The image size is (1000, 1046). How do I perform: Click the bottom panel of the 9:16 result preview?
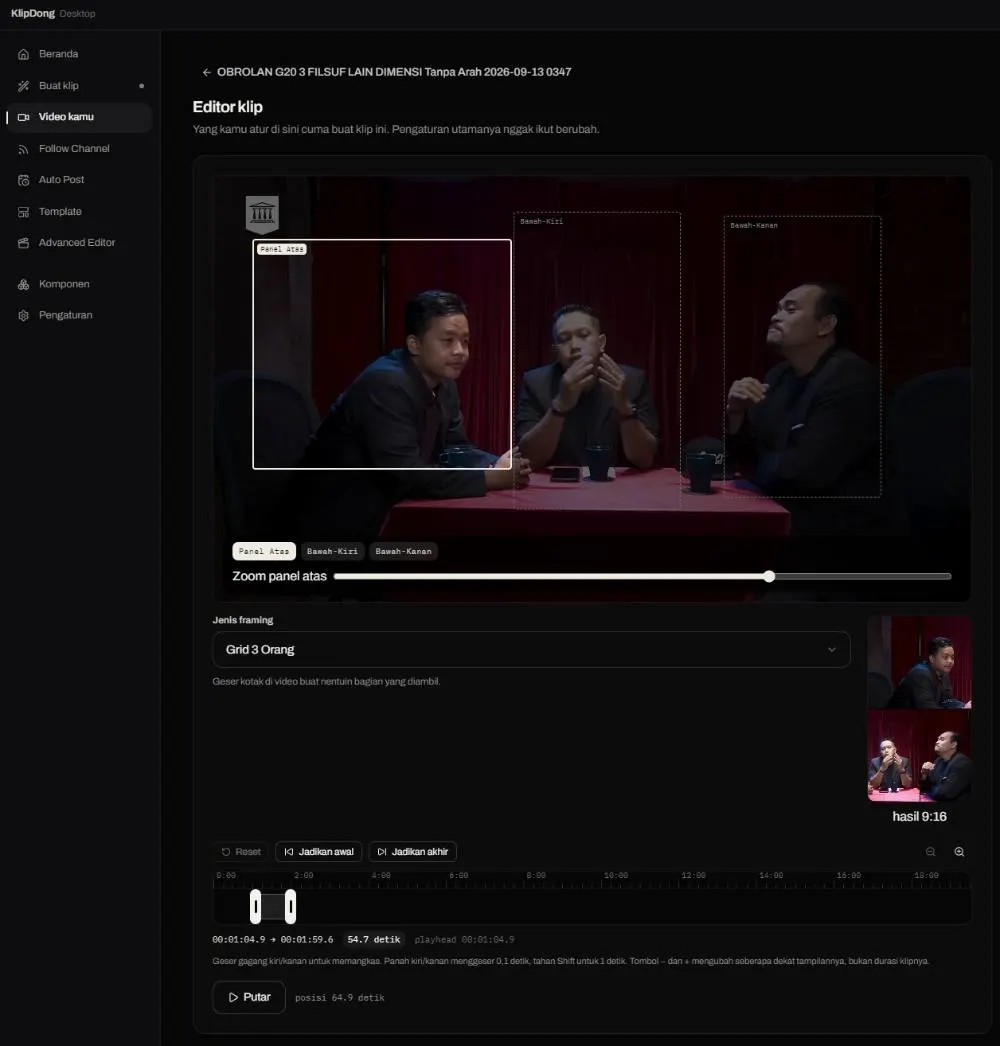click(x=919, y=755)
